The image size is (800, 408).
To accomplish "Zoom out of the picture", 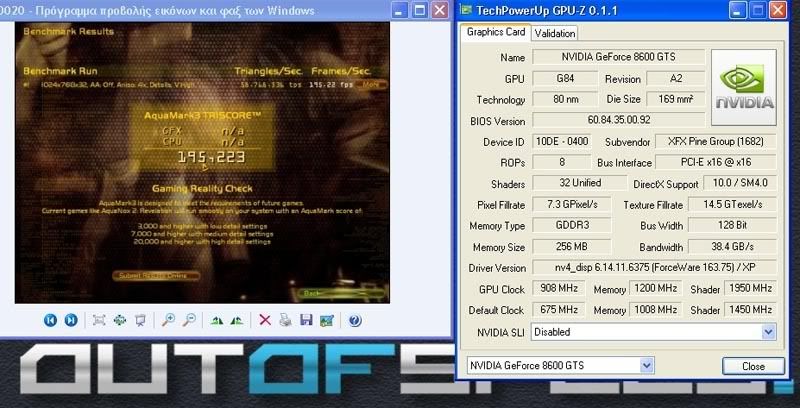I will [189, 320].
